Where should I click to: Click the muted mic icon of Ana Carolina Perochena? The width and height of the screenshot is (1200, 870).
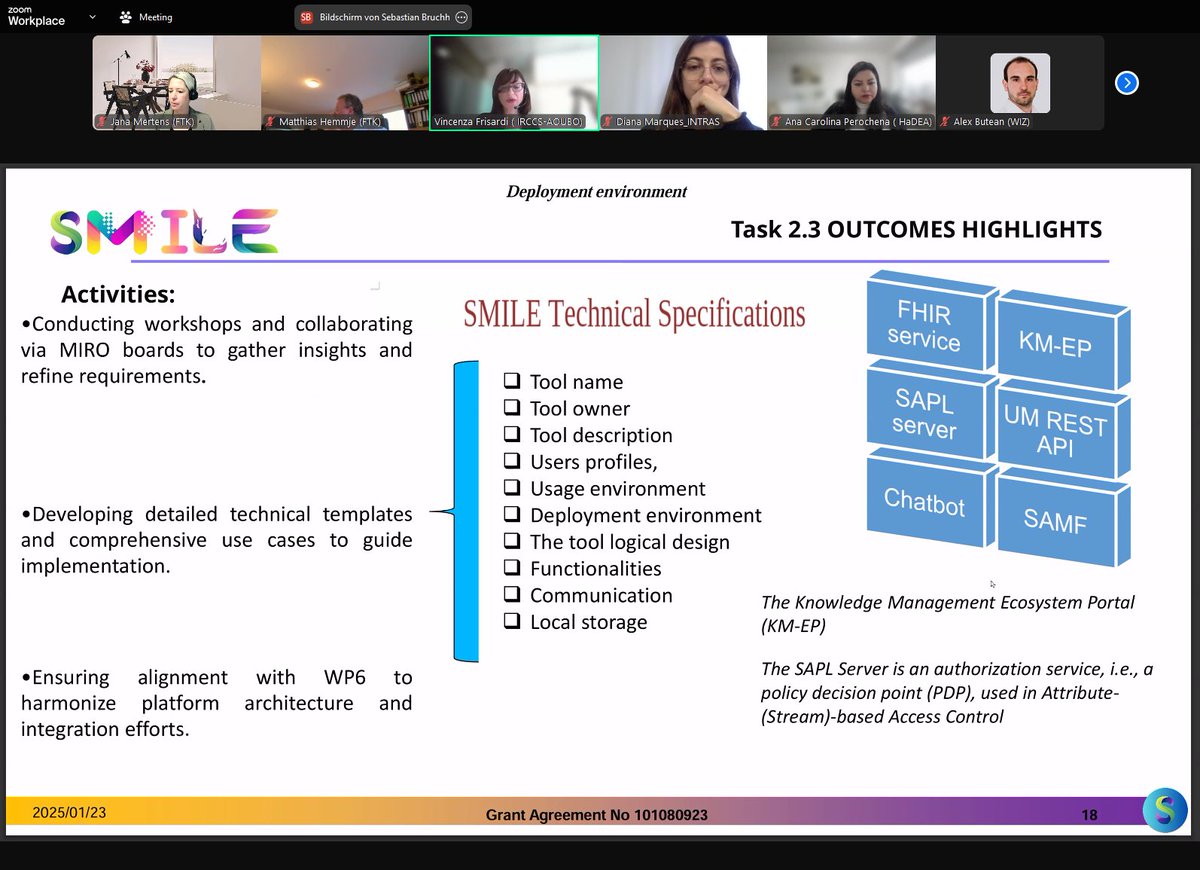(x=775, y=122)
